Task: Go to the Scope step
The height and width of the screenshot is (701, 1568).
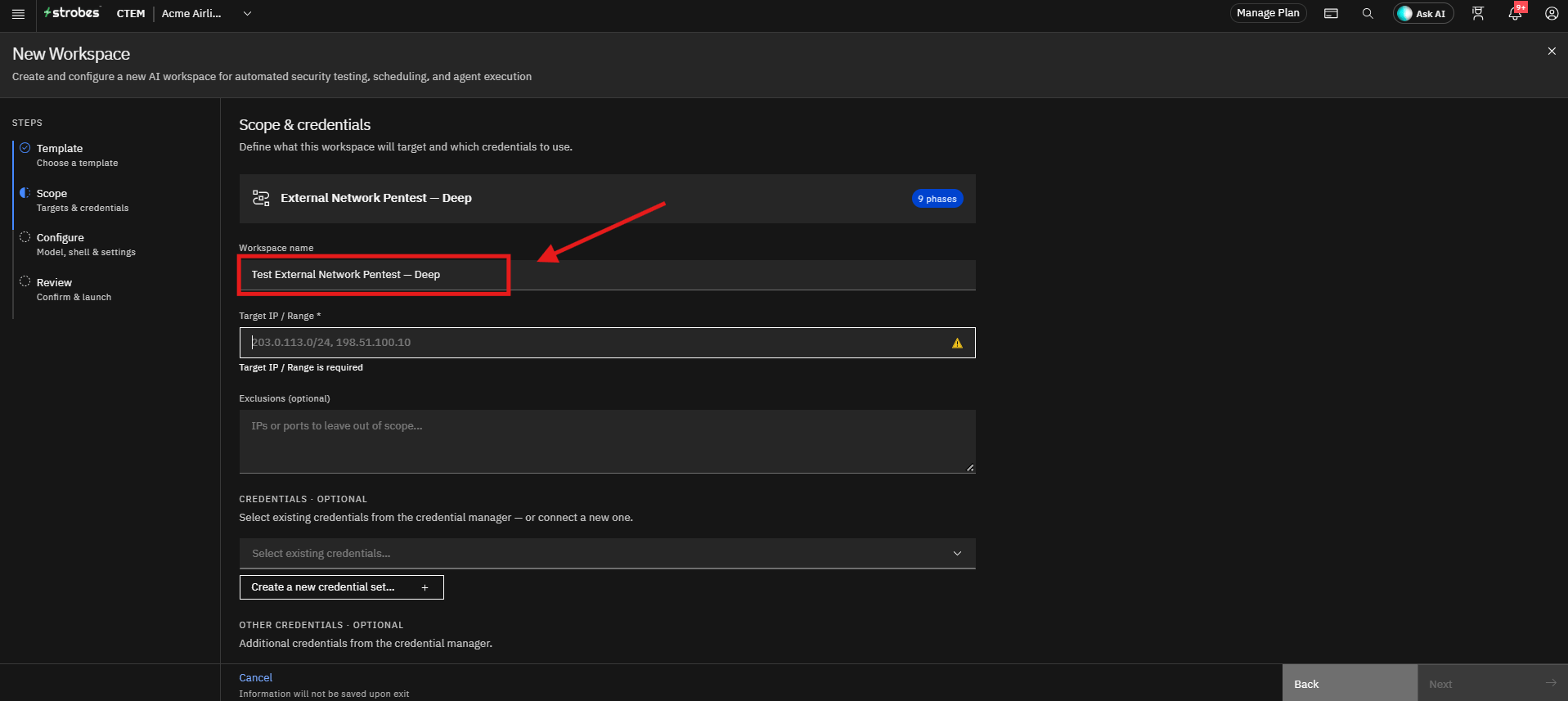Action: point(83,200)
